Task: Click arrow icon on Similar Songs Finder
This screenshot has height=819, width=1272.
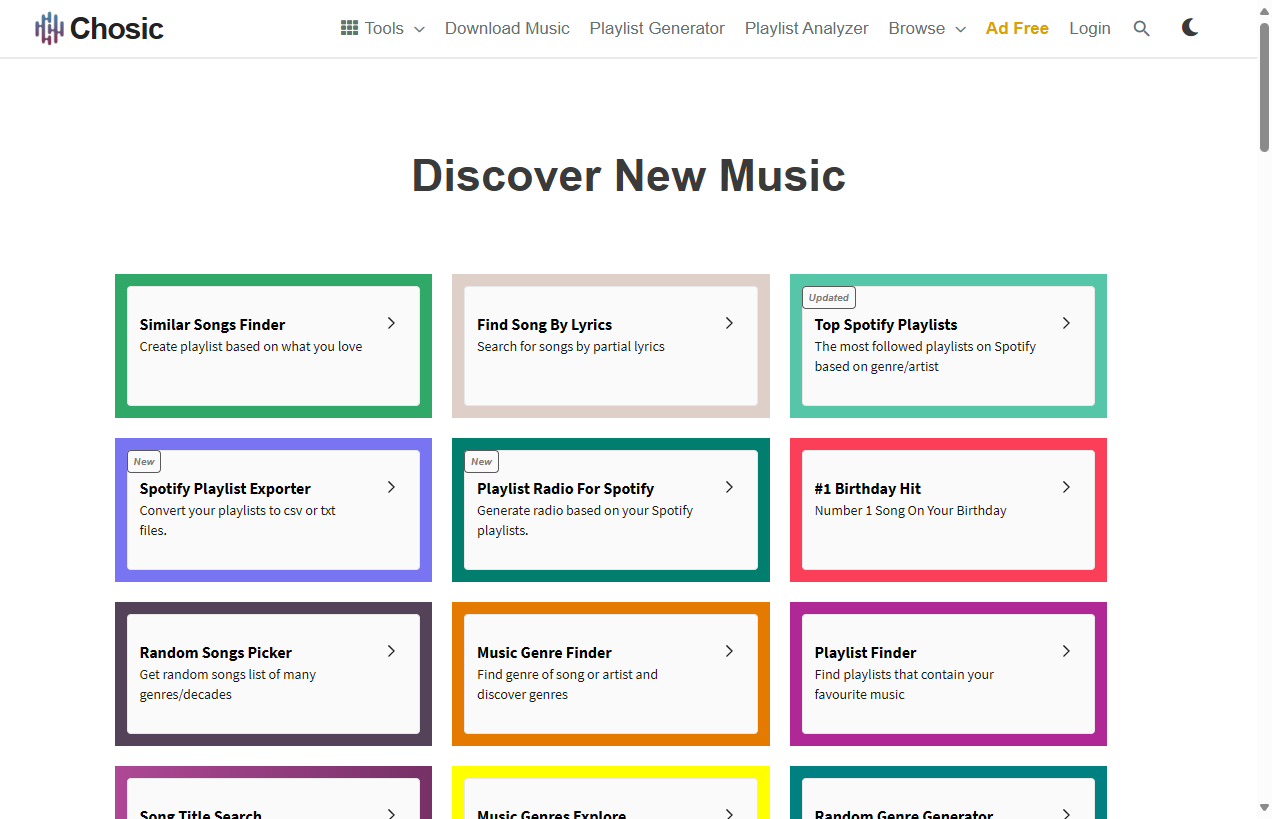Action: [391, 323]
